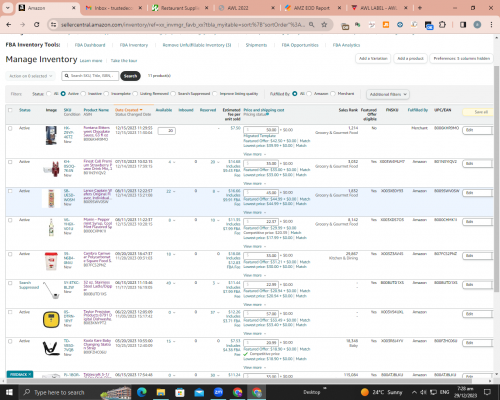
Task: Select Fulfilled By Amazon radio button
Action: 309,94
